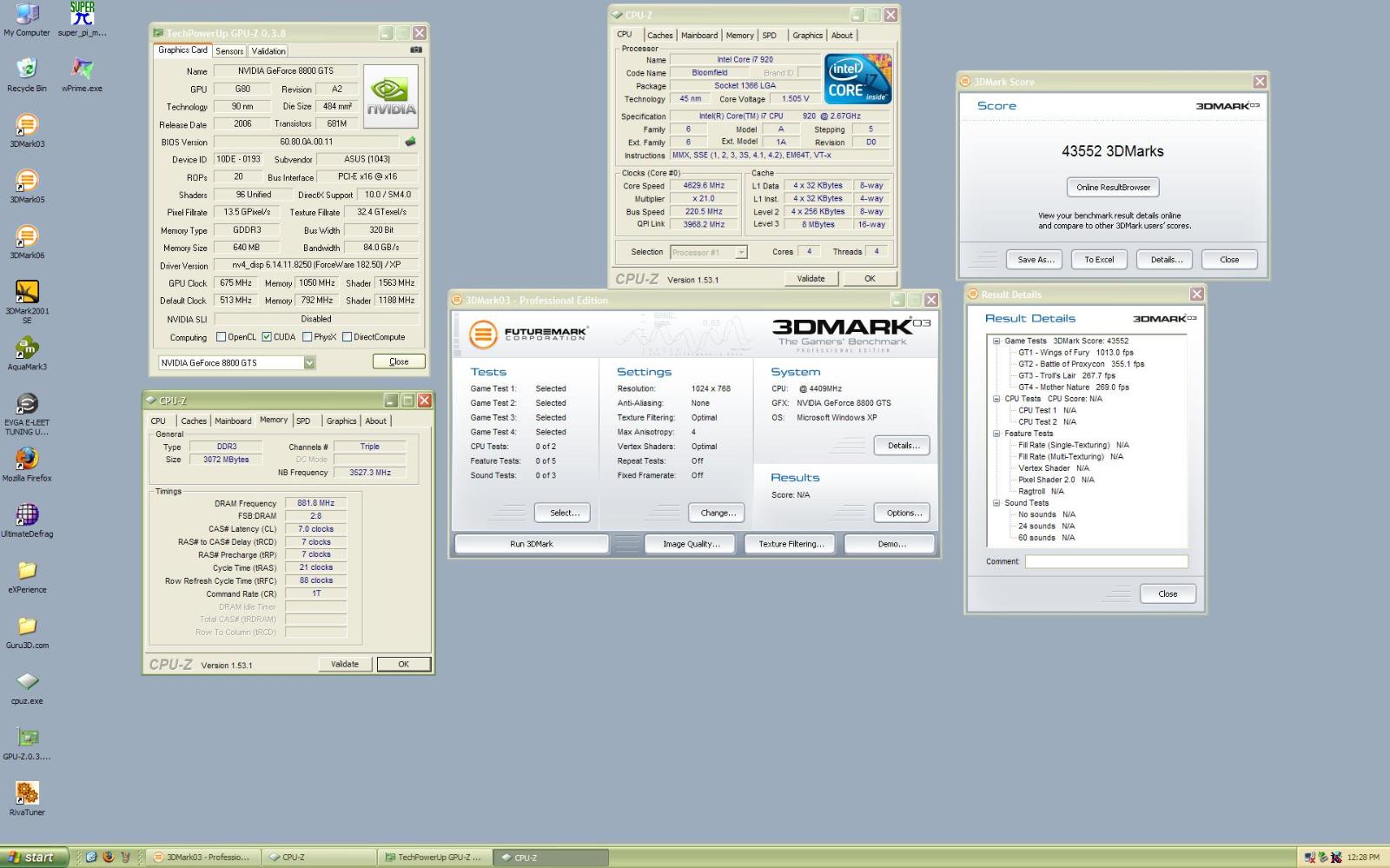Open CPU tab in memory CPU-Z window
Image resolution: width=1390 pixels, height=868 pixels.
(x=158, y=421)
